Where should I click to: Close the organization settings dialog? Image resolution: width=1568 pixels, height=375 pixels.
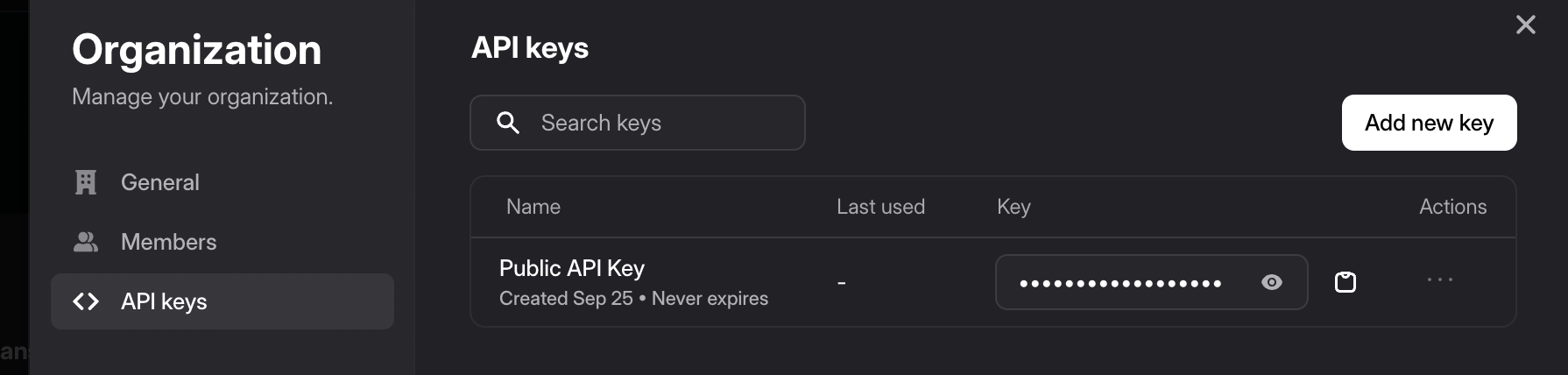[x=1525, y=25]
